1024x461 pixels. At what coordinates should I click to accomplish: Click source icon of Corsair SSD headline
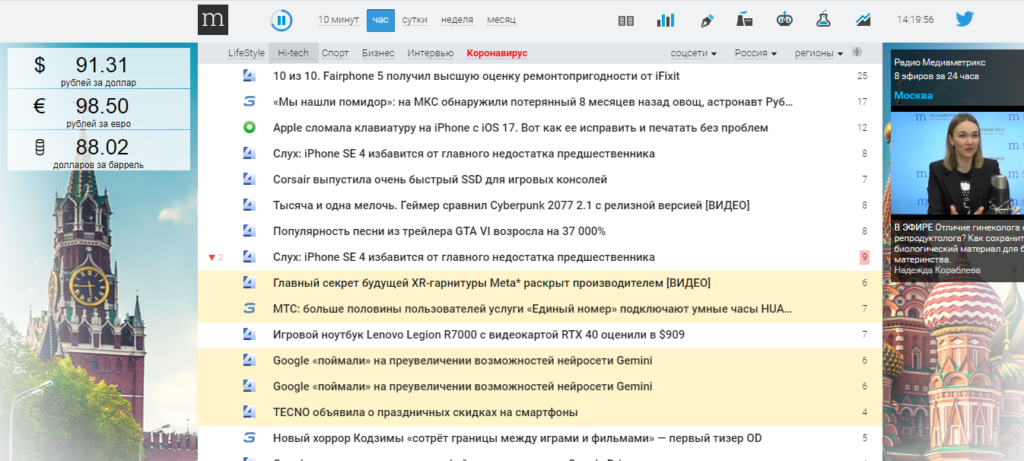pyautogui.click(x=249, y=180)
